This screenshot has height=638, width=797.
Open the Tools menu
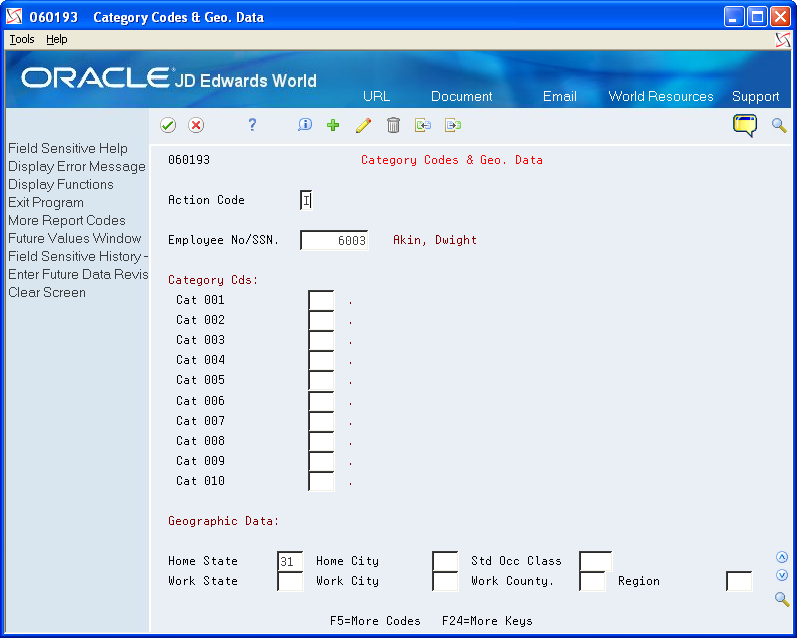pyautogui.click(x=22, y=39)
